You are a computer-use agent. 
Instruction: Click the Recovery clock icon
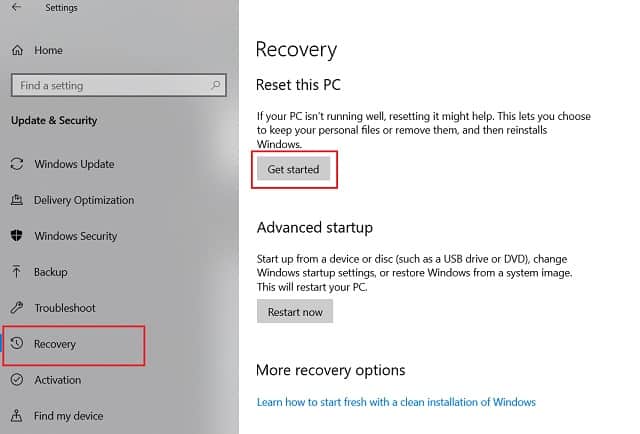pyautogui.click(x=17, y=343)
